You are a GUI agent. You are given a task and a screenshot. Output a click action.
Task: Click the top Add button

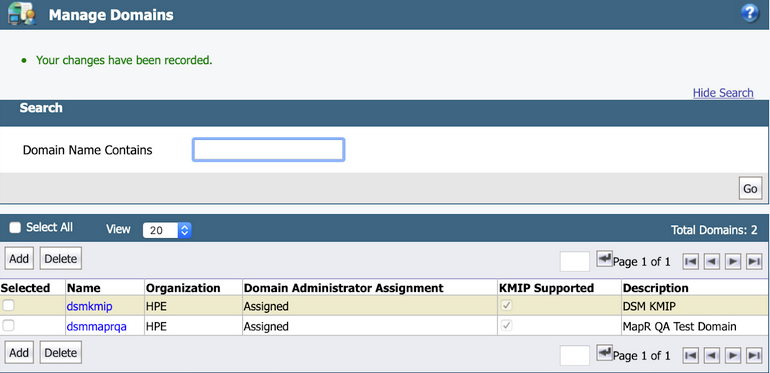19,259
